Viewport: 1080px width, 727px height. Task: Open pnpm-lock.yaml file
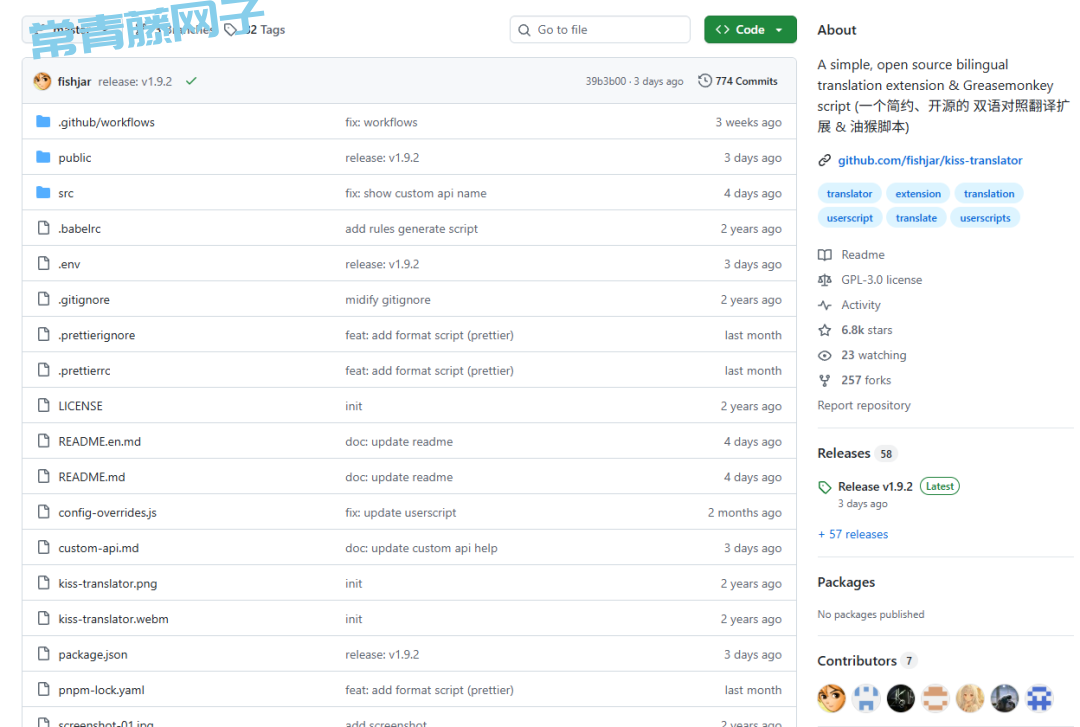(x=101, y=690)
